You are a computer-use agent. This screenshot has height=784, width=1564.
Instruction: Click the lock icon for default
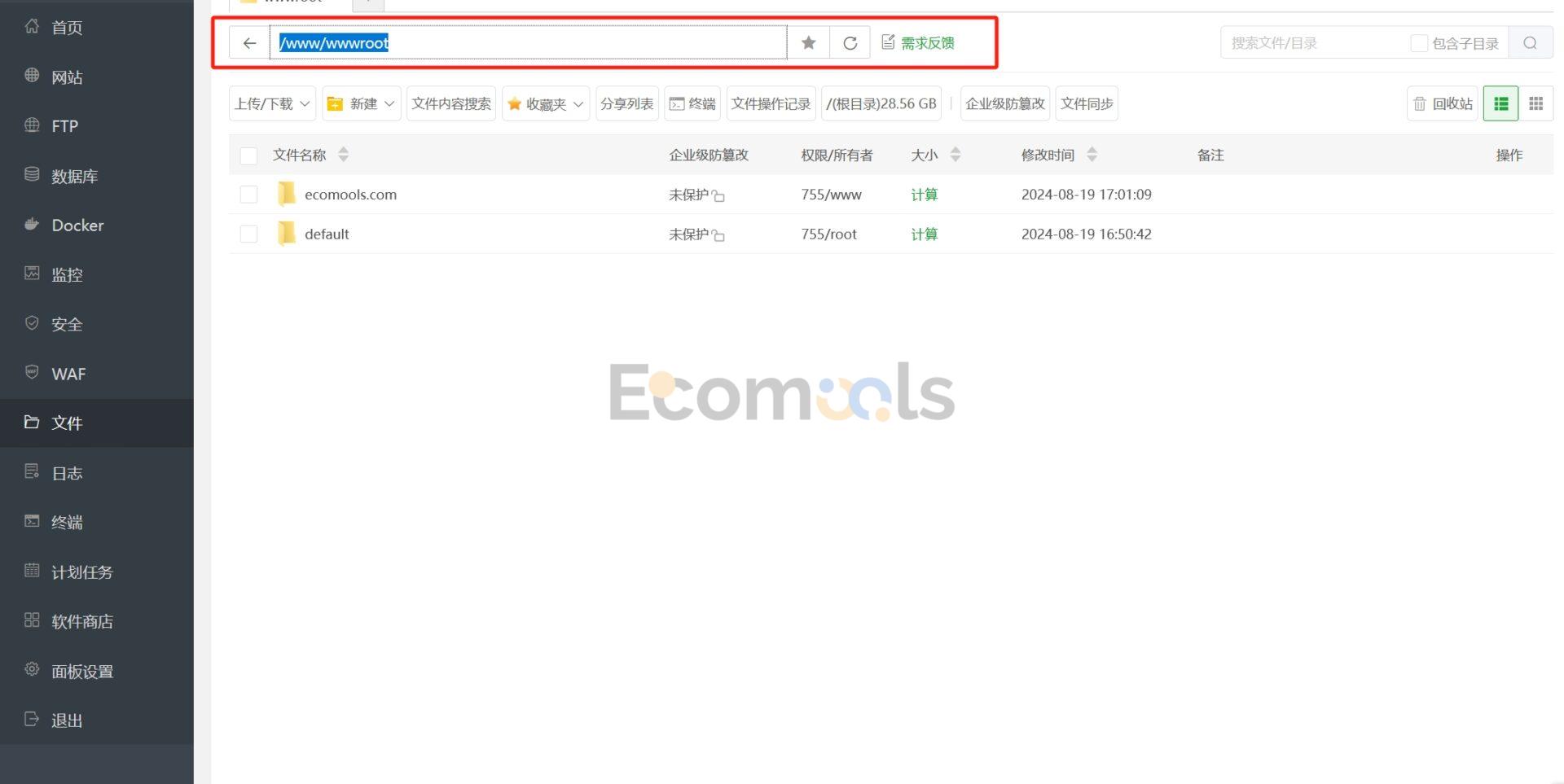pyautogui.click(x=718, y=236)
